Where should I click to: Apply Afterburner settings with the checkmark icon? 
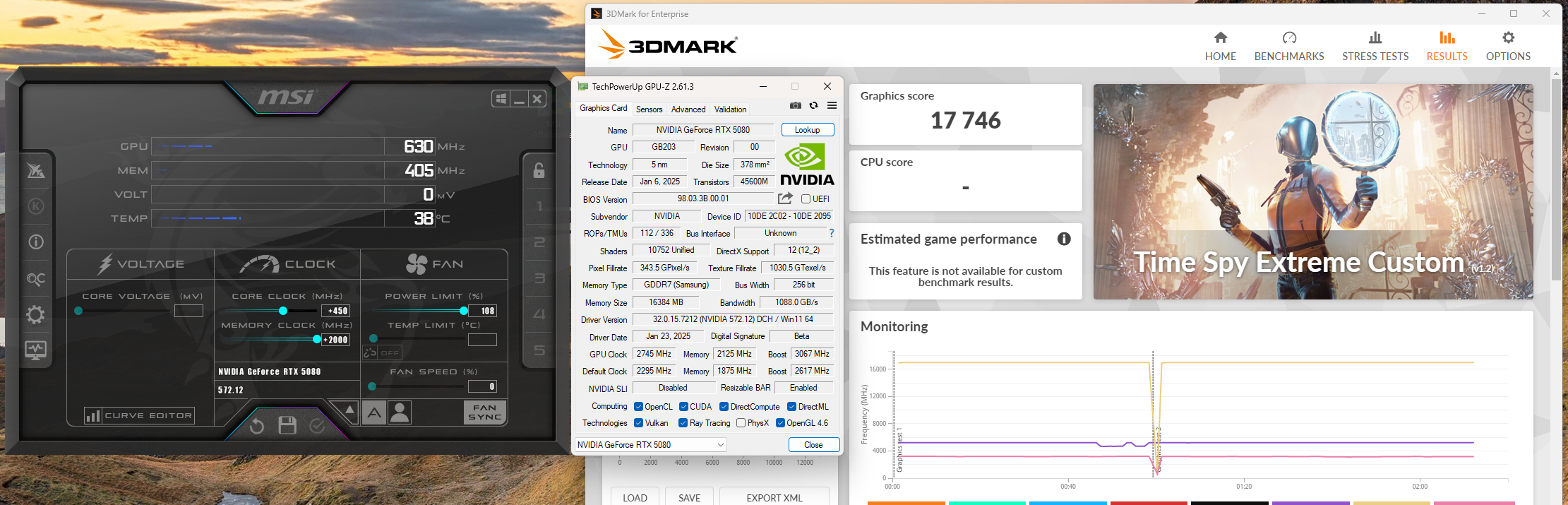click(318, 425)
